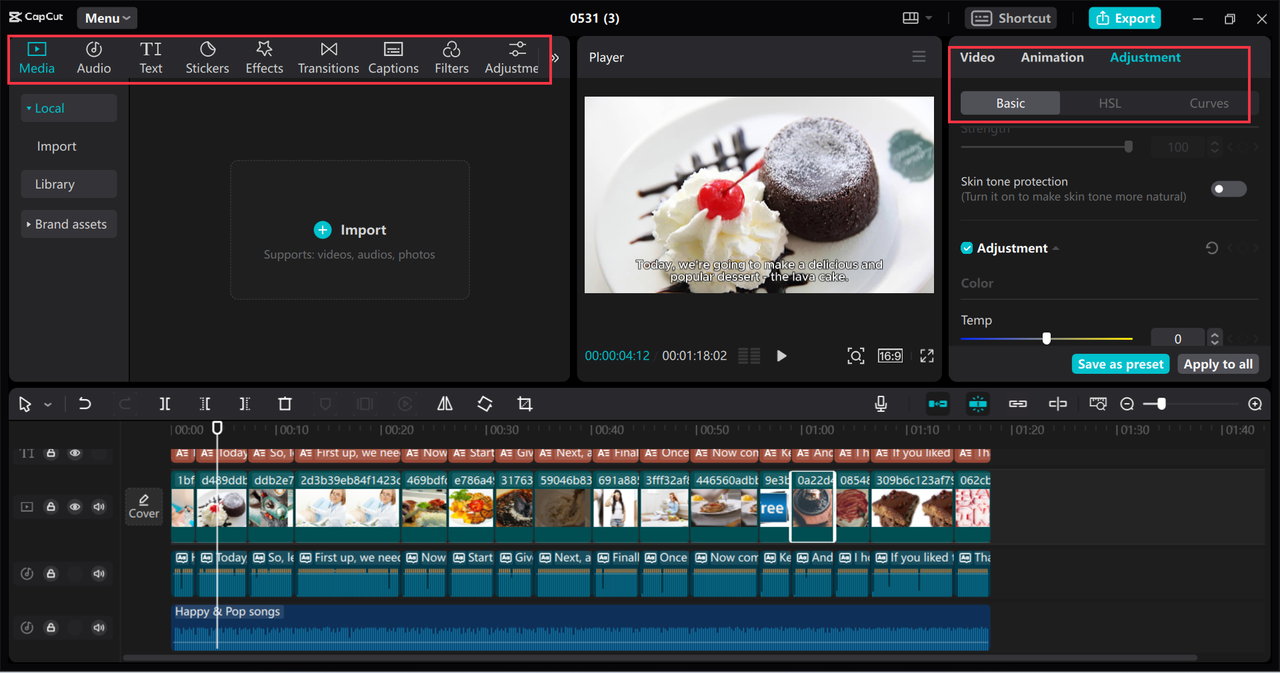Open the Effects panel
The image size is (1280, 673).
pyautogui.click(x=264, y=58)
